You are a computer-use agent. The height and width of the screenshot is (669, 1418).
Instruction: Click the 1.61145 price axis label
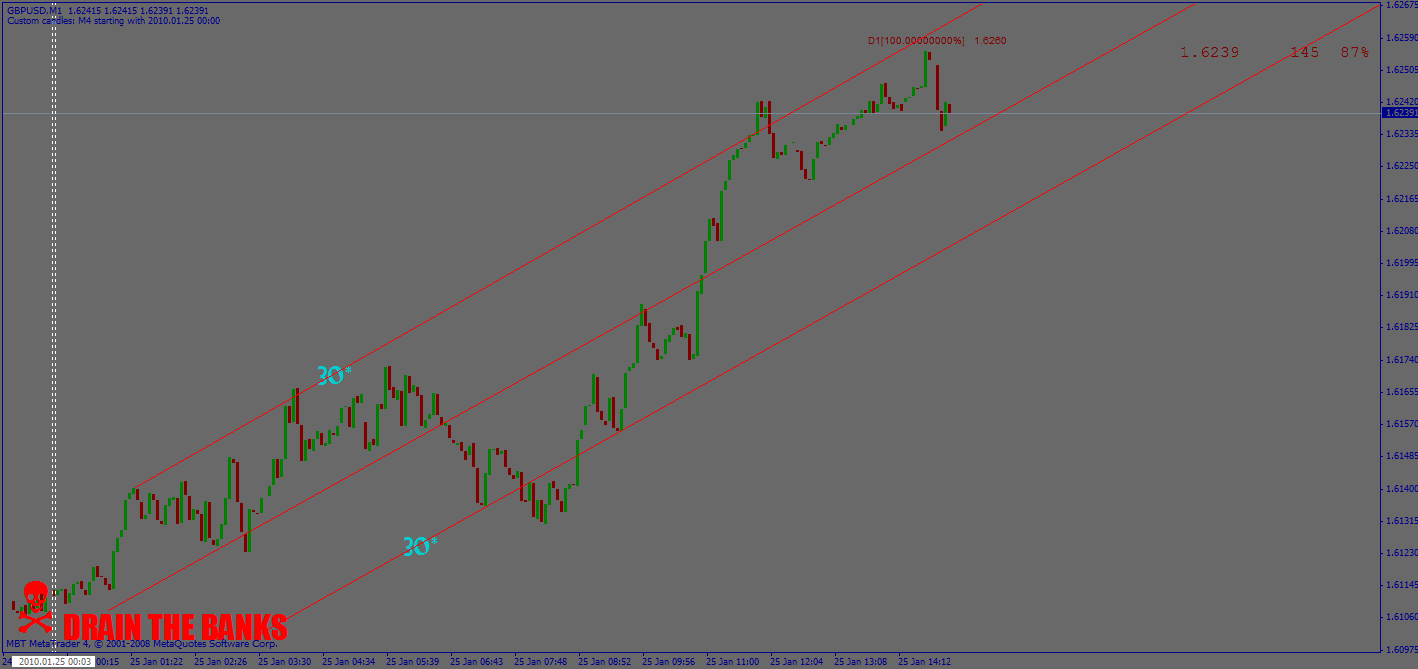click(1401, 584)
